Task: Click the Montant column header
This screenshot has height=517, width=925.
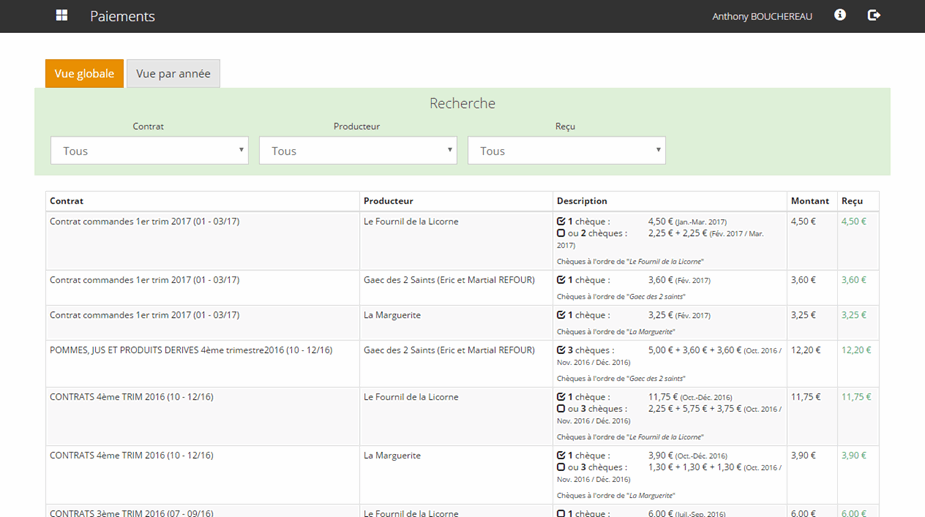Action: pos(809,201)
